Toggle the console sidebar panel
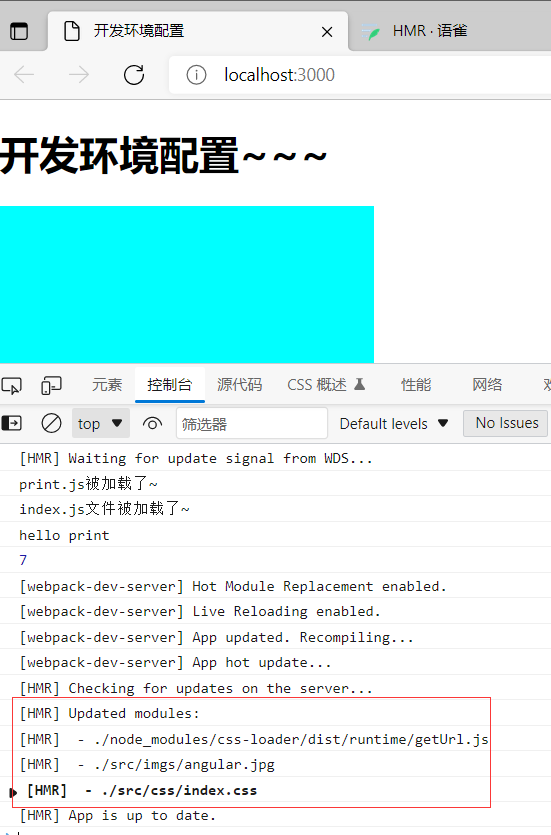Screen dimensions: 551x835 (x=12, y=423)
